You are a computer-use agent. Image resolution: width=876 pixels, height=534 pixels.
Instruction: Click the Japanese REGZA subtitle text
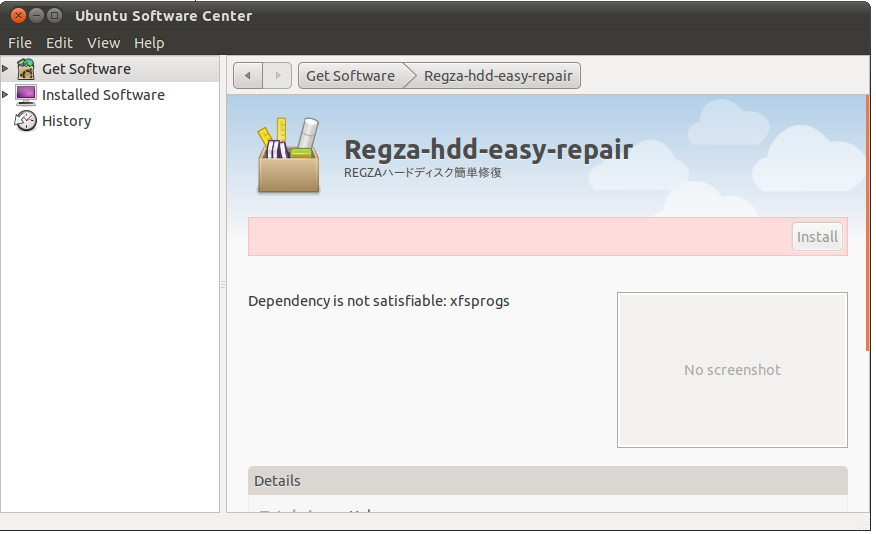click(423, 173)
